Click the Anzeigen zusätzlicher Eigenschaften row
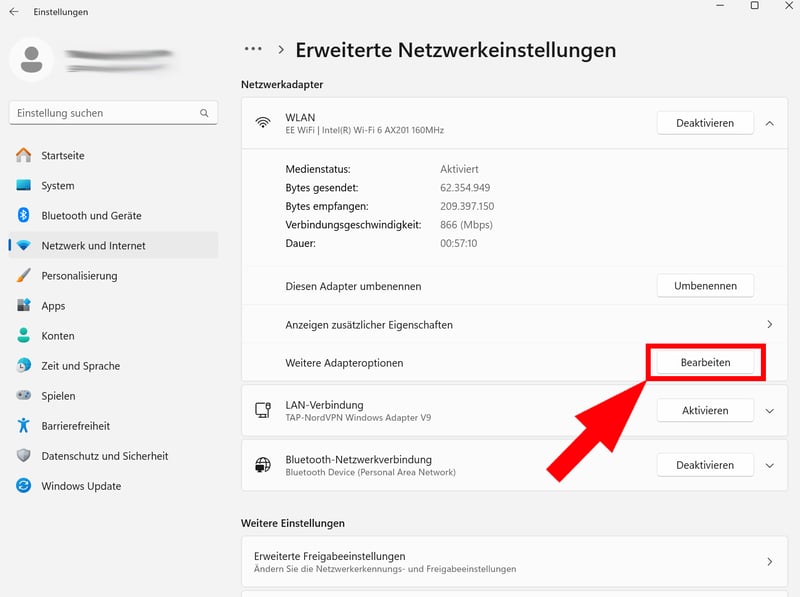The height and width of the screenshot is (597, 800). tap(514, 325)
